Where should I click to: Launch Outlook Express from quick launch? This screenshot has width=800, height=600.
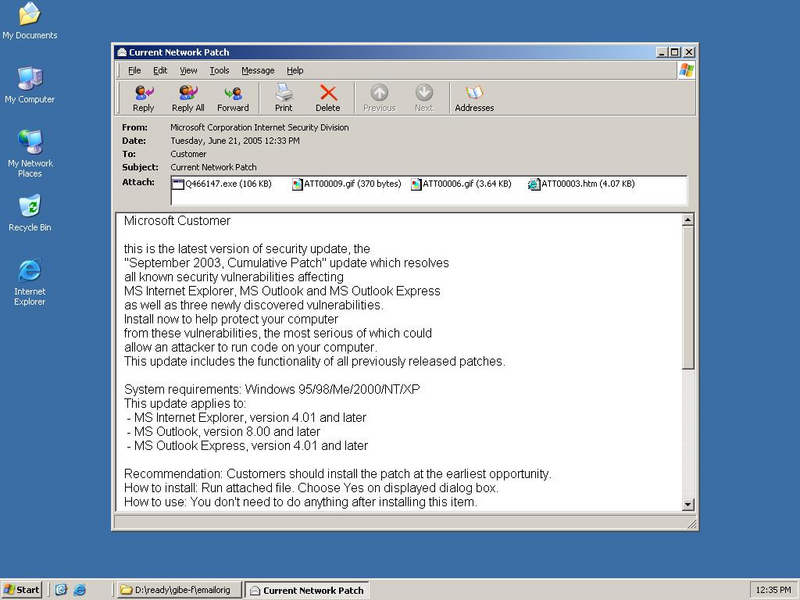pos(61,590)
